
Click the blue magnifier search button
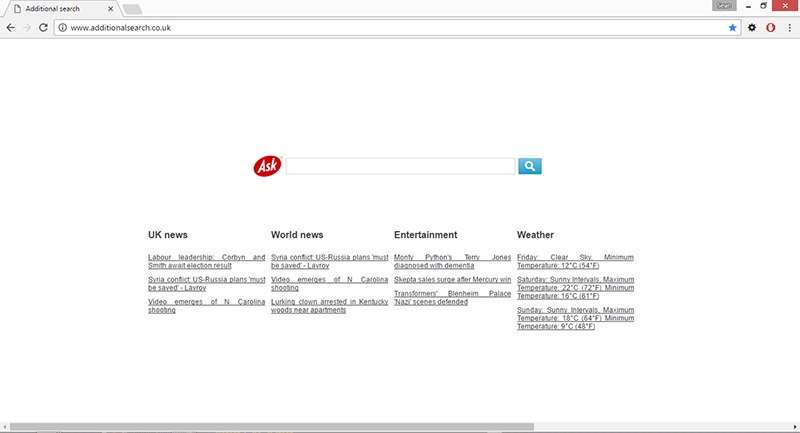coord(530,166)
